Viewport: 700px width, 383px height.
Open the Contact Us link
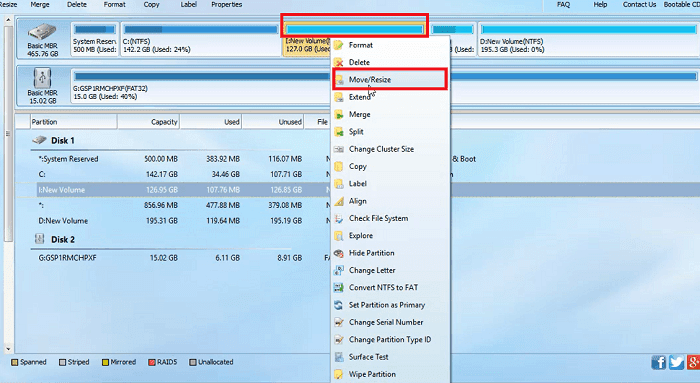point(639,4)
